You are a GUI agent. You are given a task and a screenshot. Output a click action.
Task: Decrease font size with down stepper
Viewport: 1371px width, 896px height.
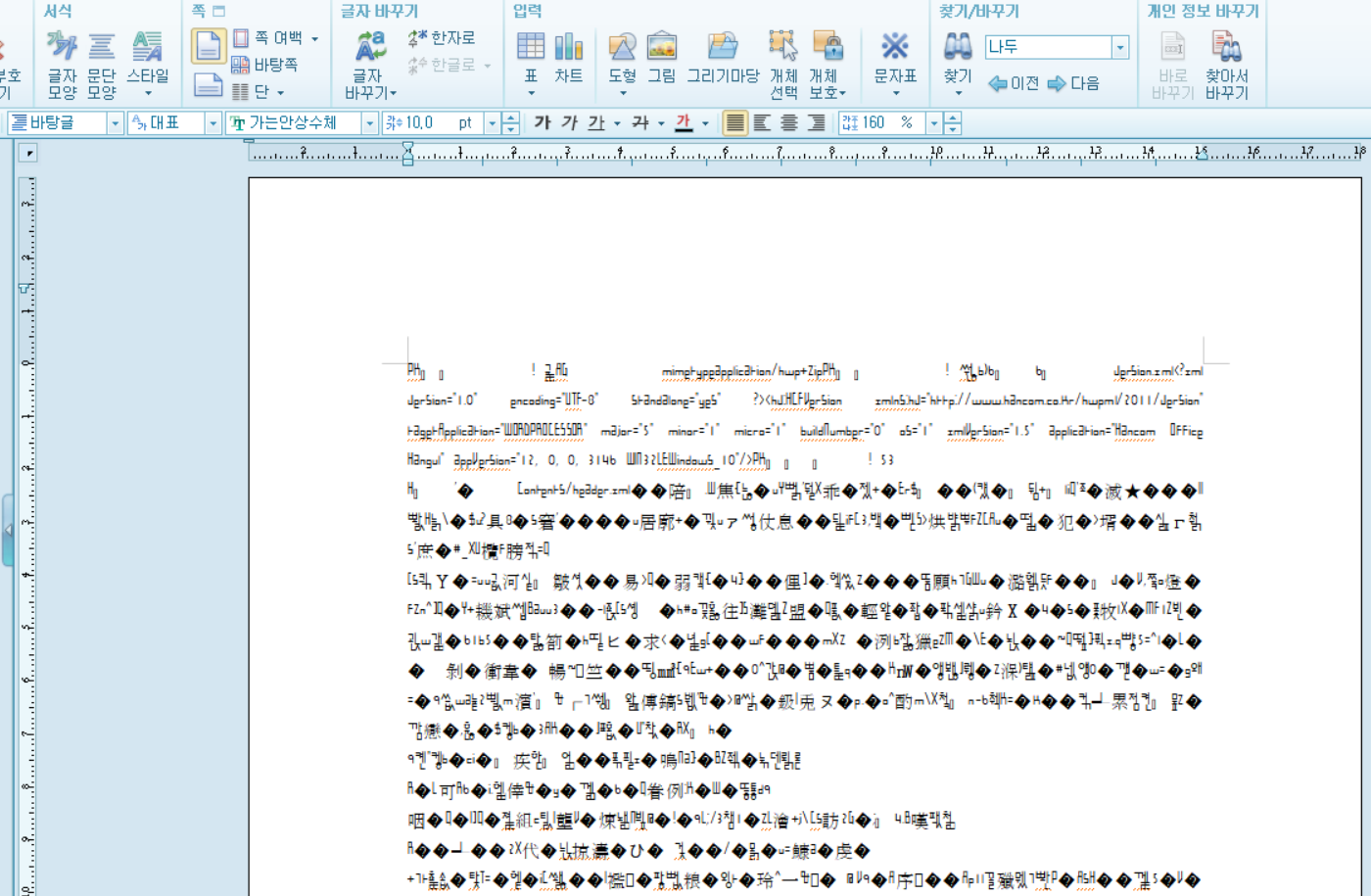(510, 128)
